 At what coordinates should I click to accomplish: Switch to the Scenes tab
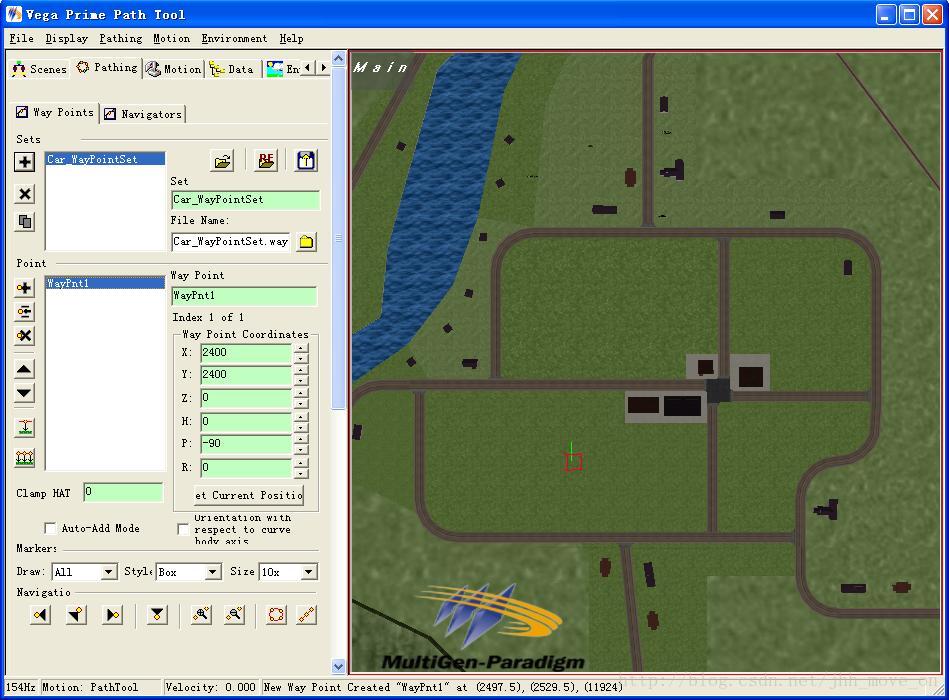pyautogui.click(x=39, y=69)
